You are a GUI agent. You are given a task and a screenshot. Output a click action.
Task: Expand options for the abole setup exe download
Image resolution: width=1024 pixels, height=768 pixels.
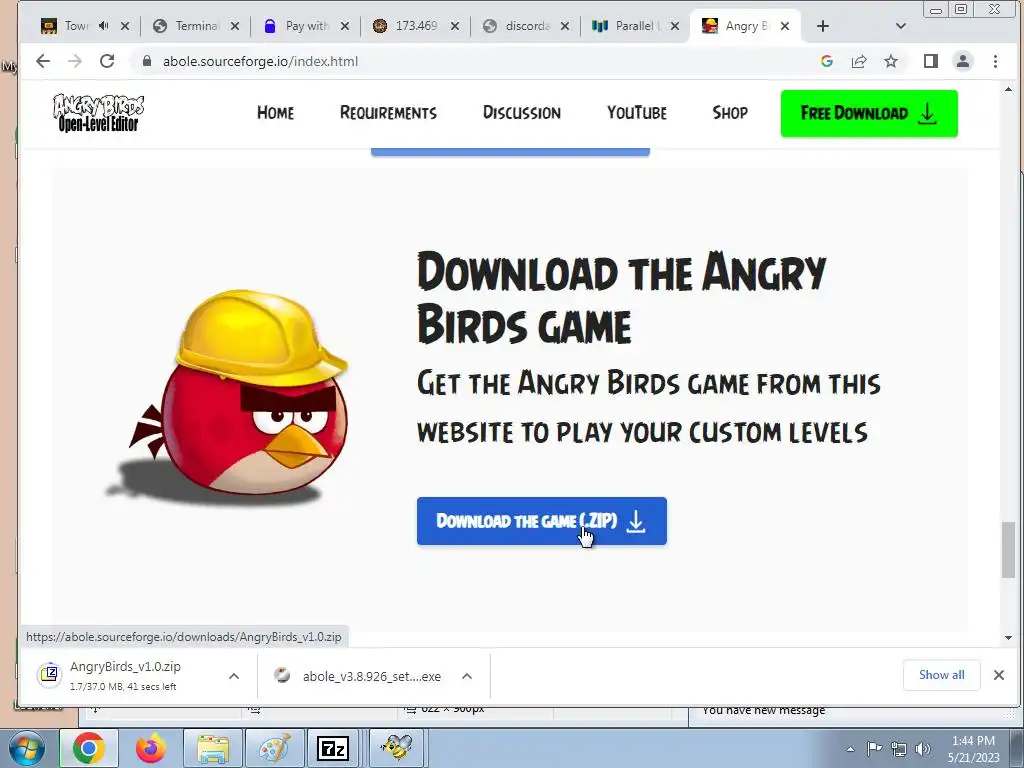click(467, 677)
